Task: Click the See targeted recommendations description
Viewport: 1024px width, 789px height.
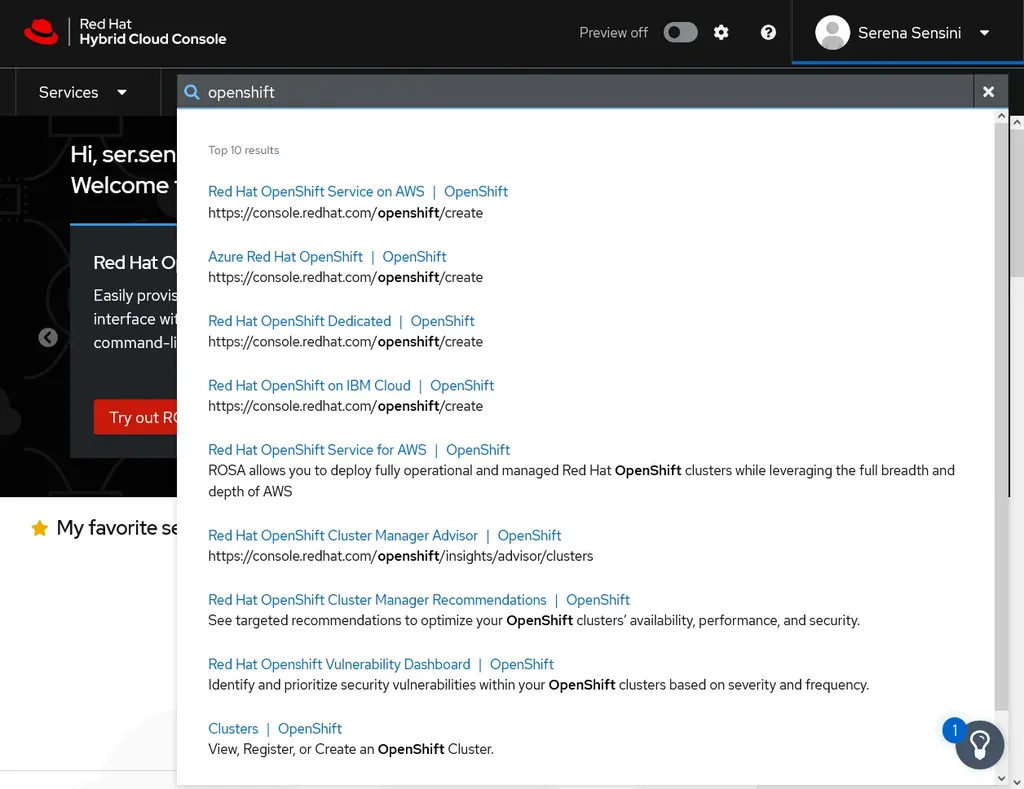Action: [534, 620]
